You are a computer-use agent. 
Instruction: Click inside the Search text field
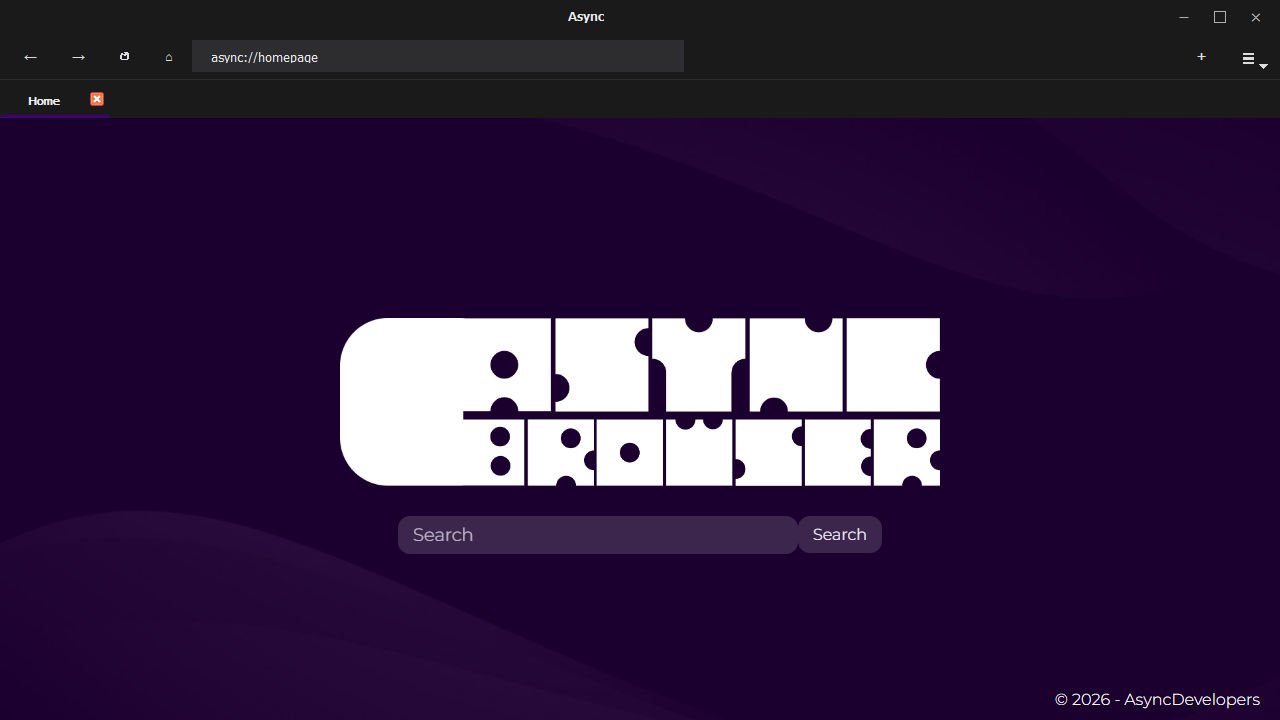pos(597,535)
